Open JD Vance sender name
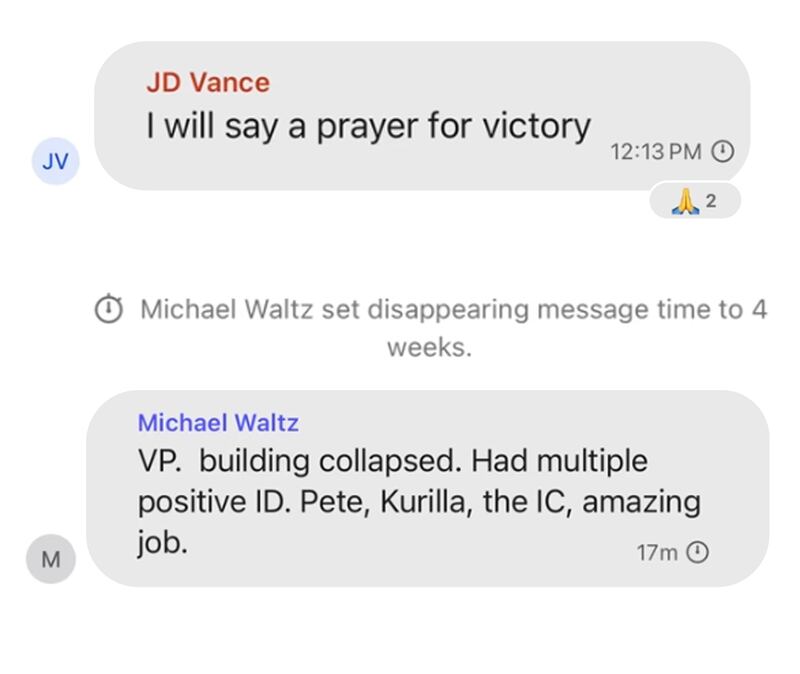 pyautogui.click(x=207, y=82)
